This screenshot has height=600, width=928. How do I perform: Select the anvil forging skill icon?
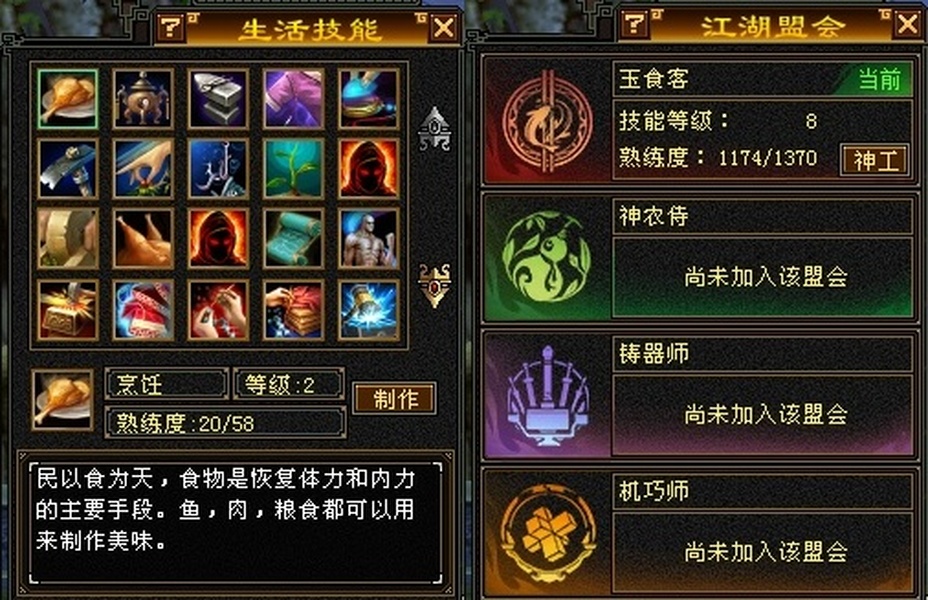(x=218, y=99)
